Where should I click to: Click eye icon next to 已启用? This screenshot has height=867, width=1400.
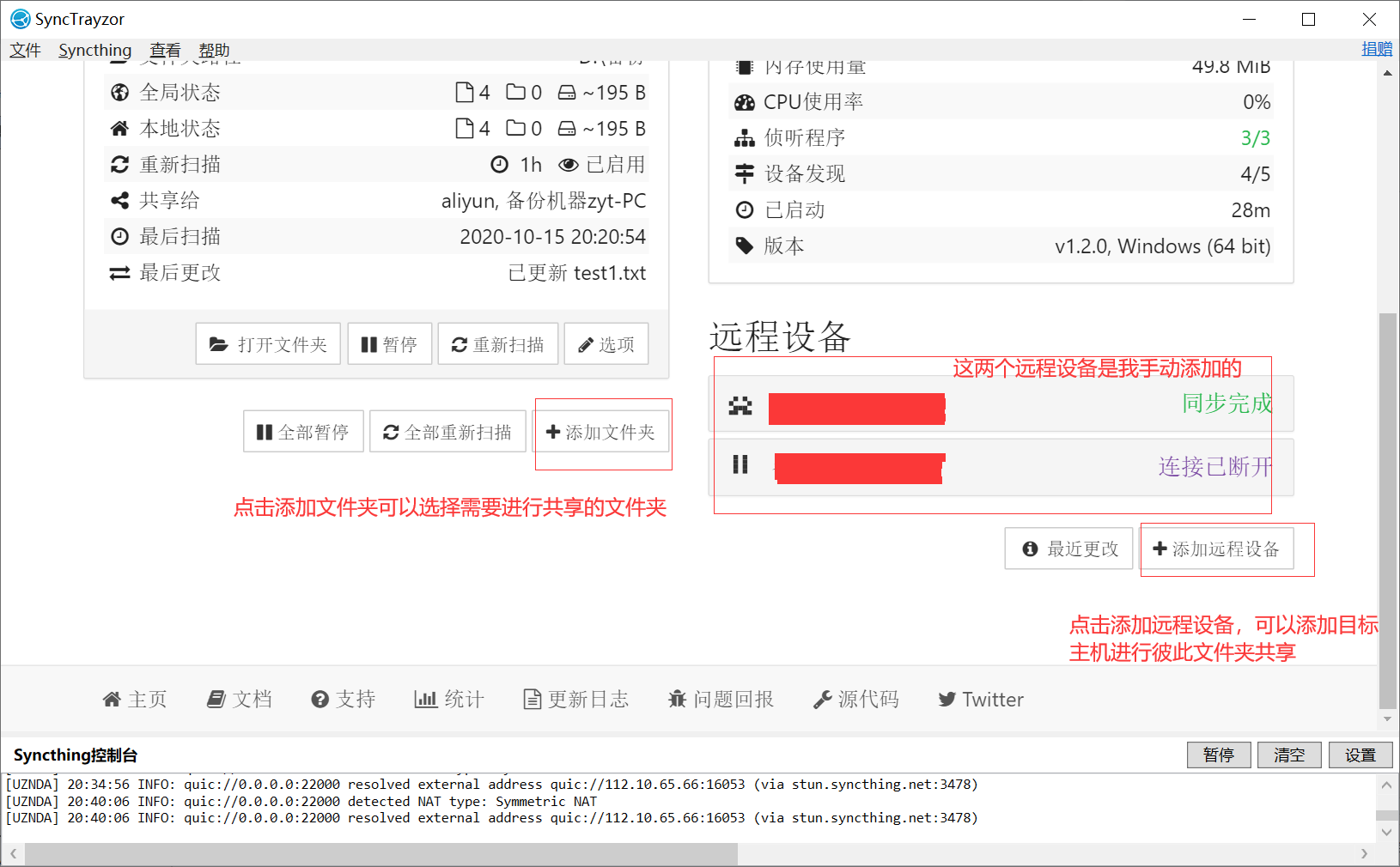[x=569, y=165]
